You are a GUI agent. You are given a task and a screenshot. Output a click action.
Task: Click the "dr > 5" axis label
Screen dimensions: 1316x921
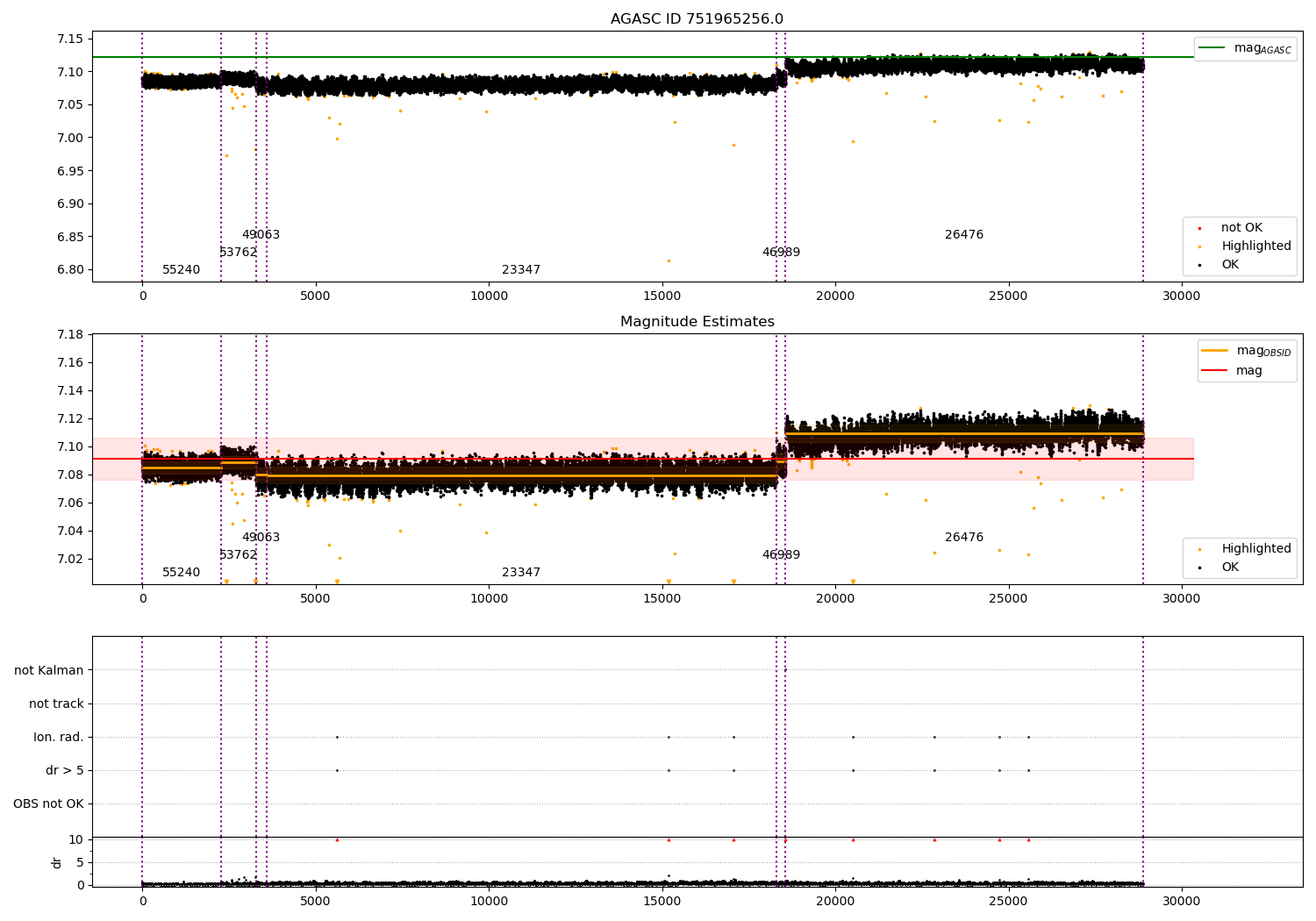click(x=65, y=771)
